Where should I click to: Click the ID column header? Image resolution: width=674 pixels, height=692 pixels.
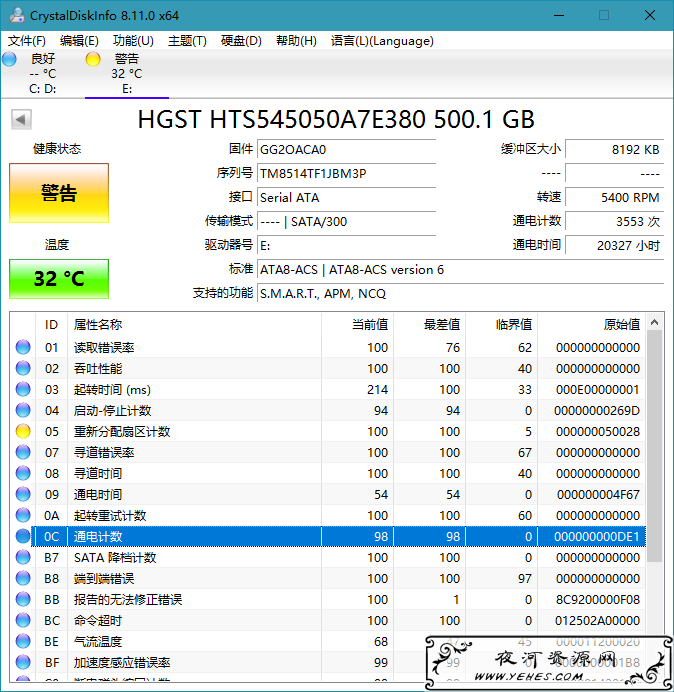pyautogui.click(x=51, y=325)
